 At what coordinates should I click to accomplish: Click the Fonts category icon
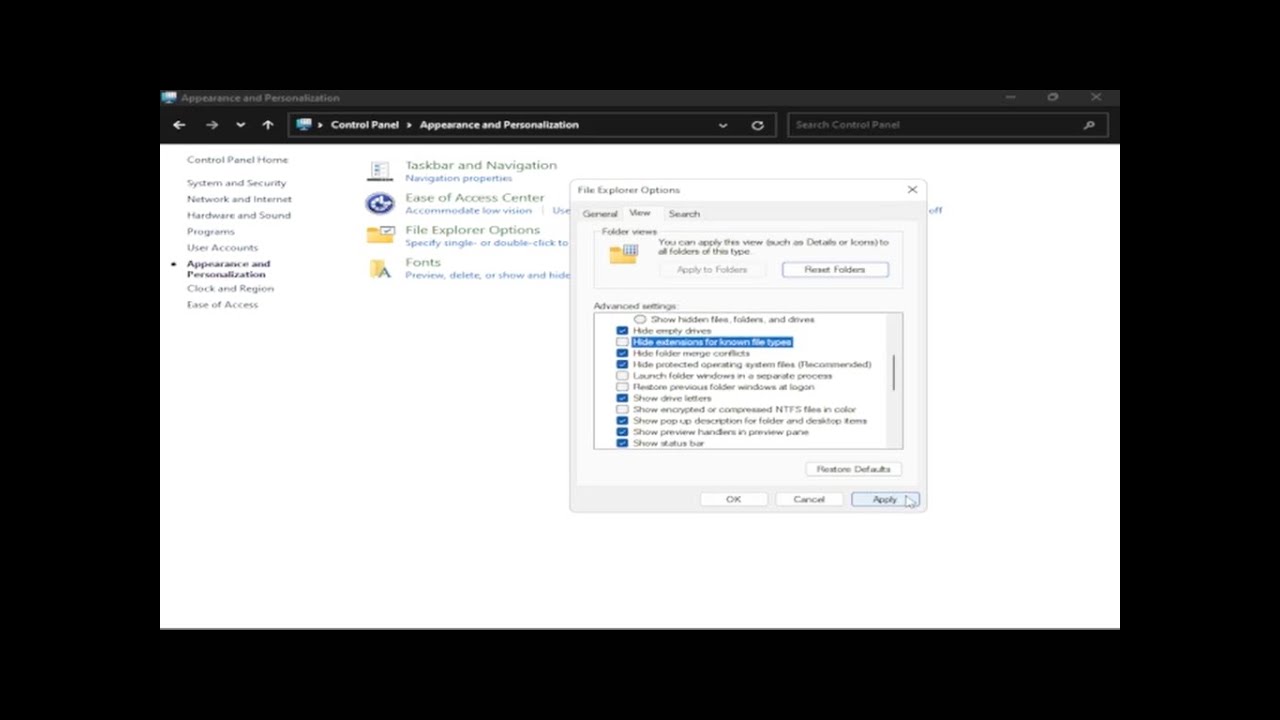380,268
